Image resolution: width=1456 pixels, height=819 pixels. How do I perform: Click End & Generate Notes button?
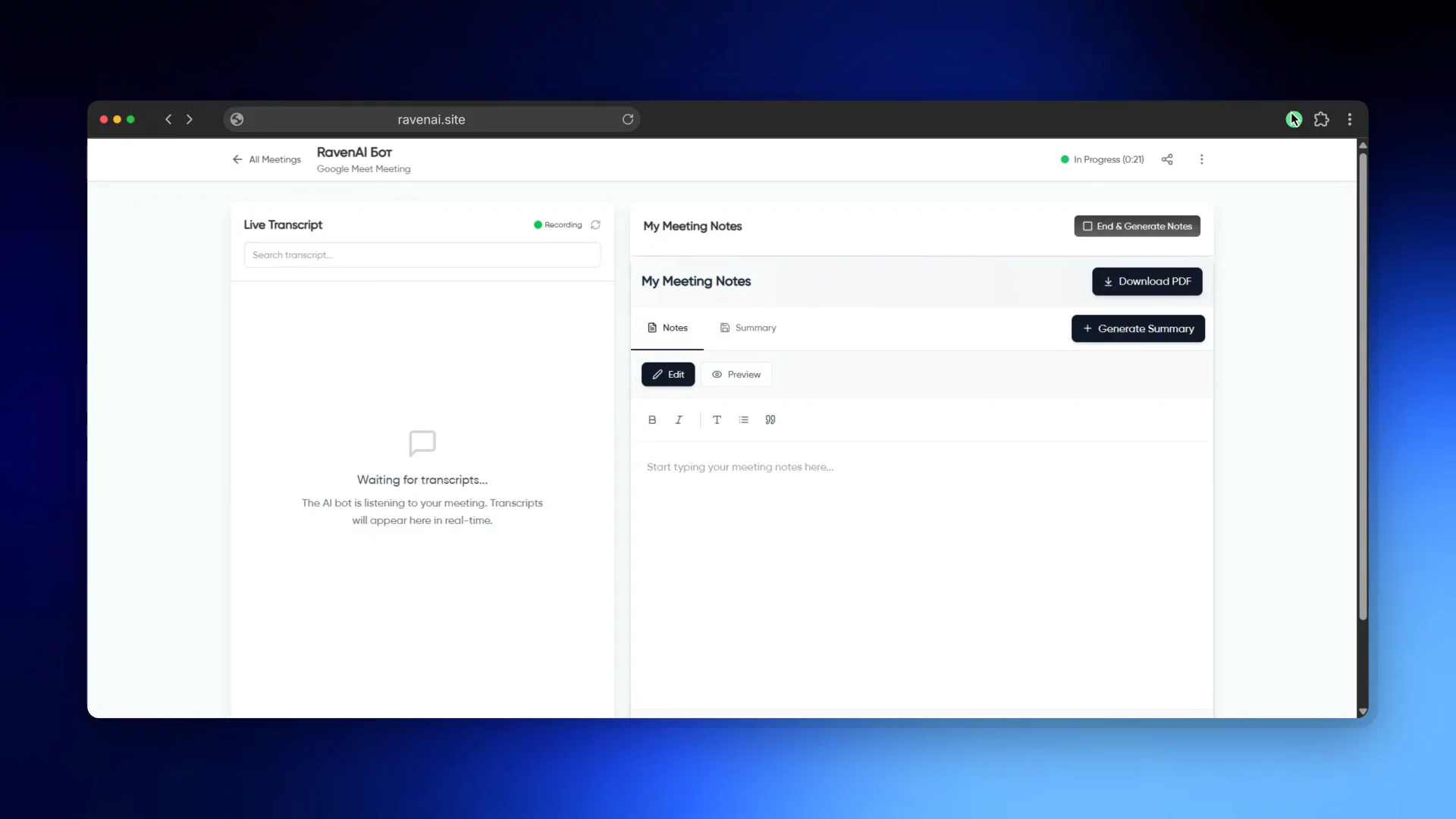pyautogui.click(x=1137, y=226)
